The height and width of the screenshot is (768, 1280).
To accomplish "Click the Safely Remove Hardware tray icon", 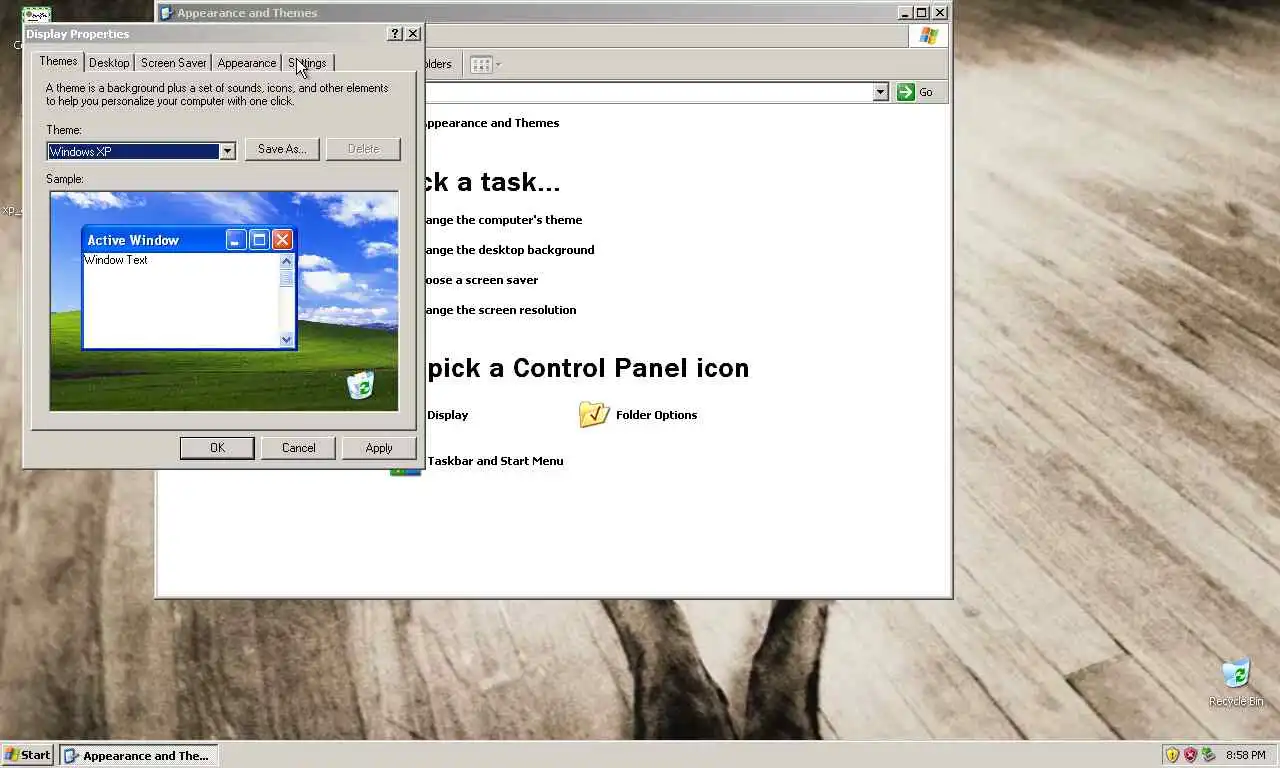I will click(1208, 755).
